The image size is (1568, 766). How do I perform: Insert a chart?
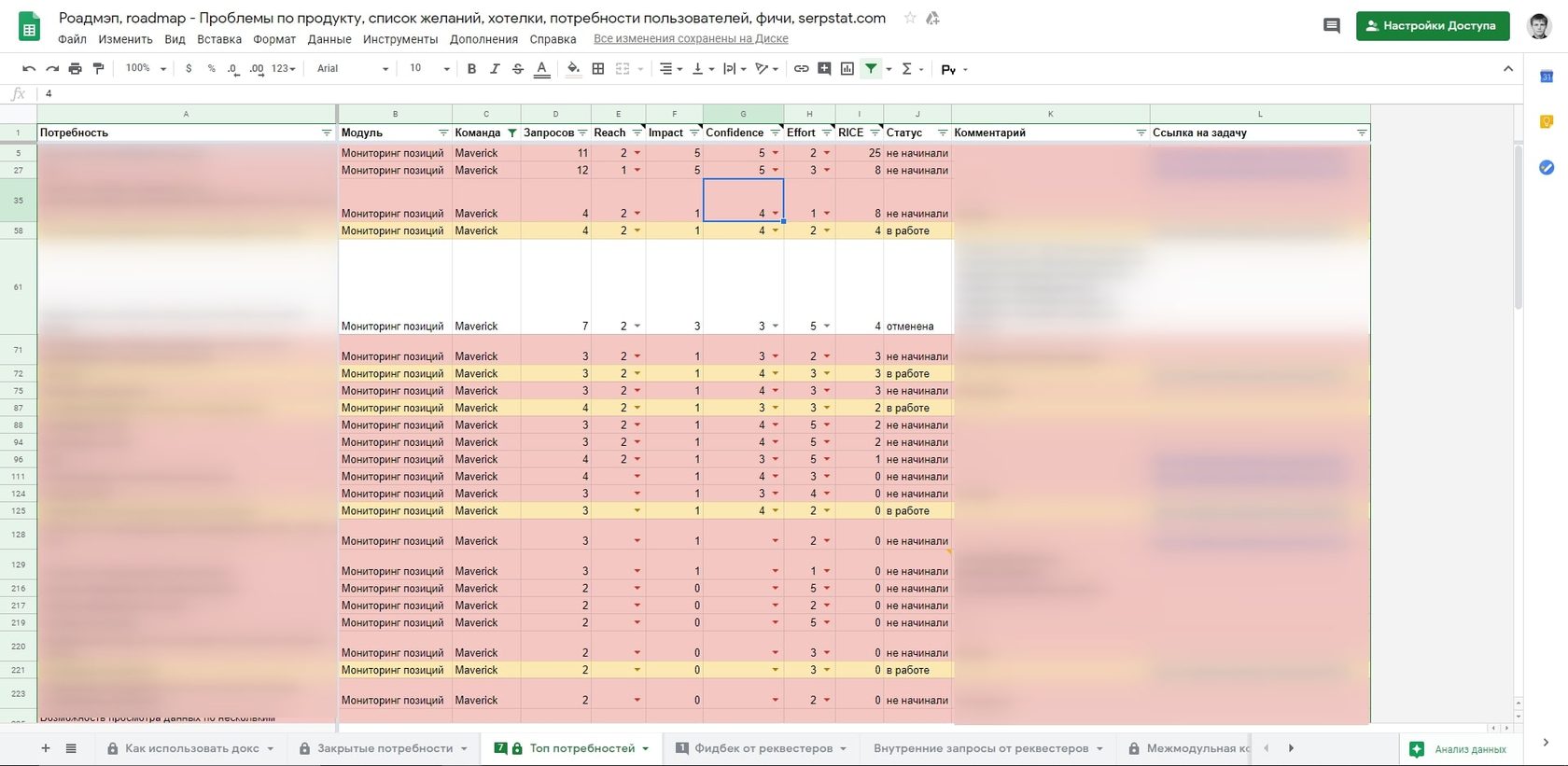pyautogui.click(x=847, y=69)
